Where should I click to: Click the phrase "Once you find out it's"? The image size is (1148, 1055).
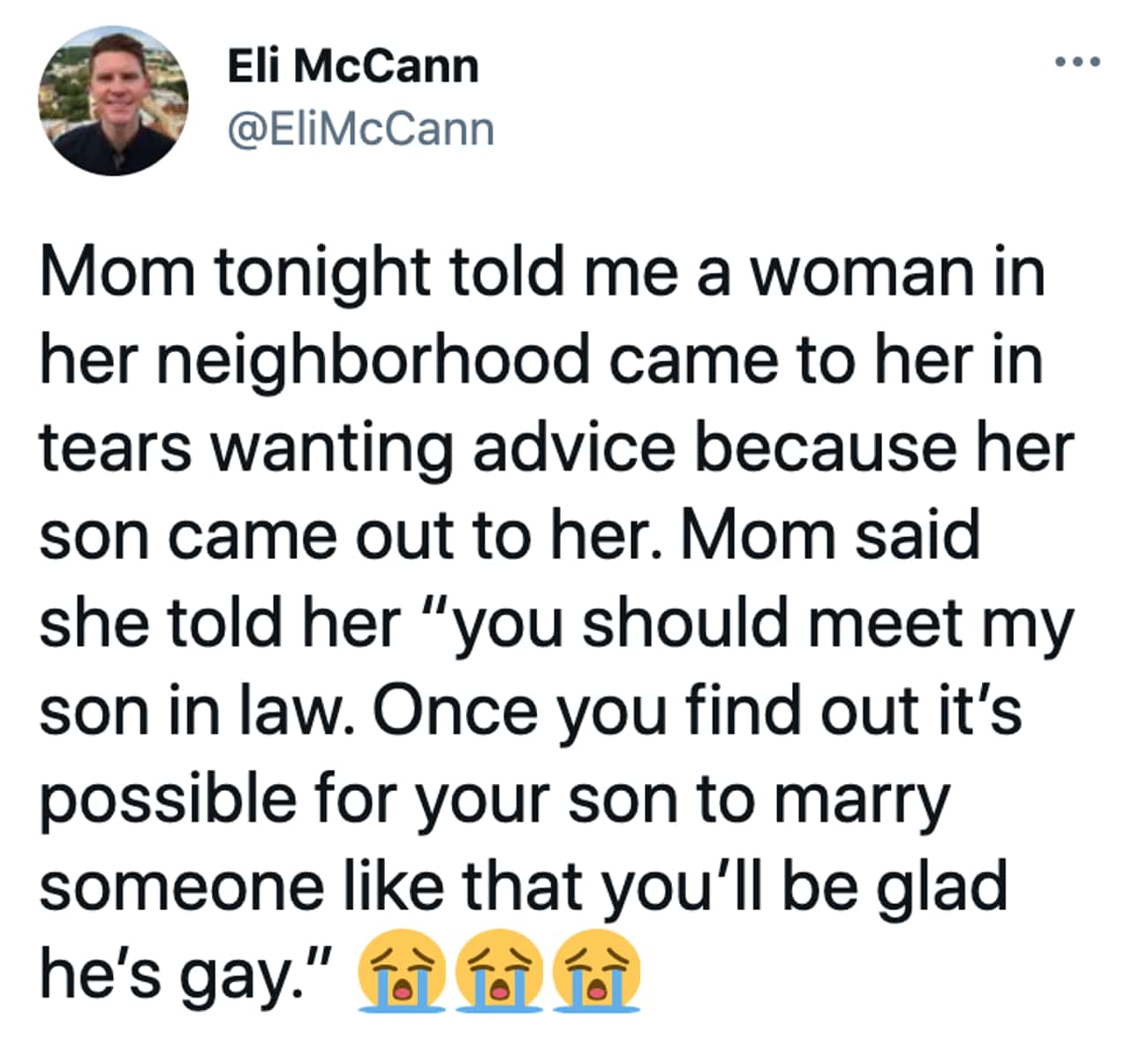(x=697, y=709)
